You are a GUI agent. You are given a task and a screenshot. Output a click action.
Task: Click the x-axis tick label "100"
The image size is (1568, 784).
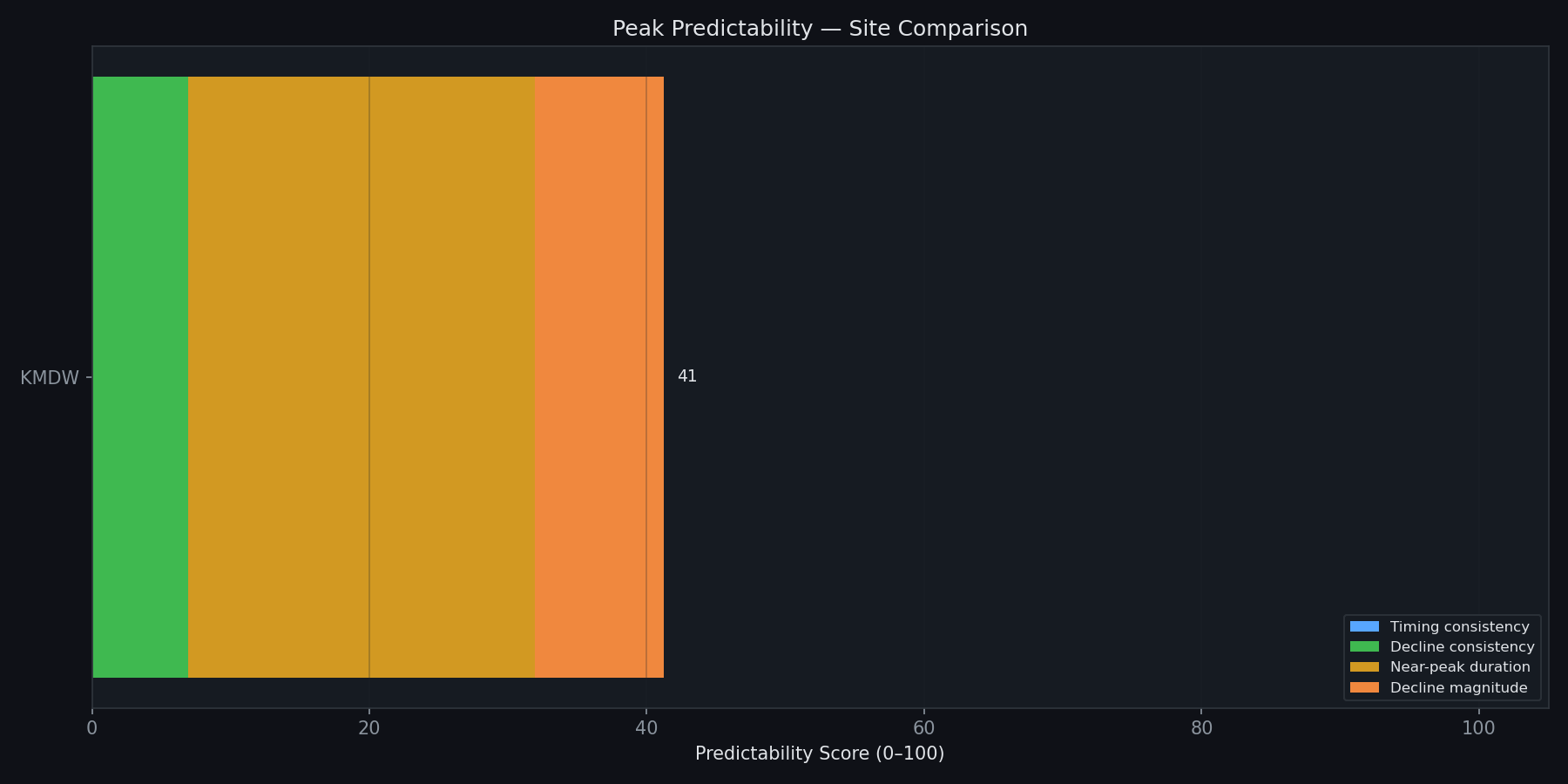coord(1478,728)
